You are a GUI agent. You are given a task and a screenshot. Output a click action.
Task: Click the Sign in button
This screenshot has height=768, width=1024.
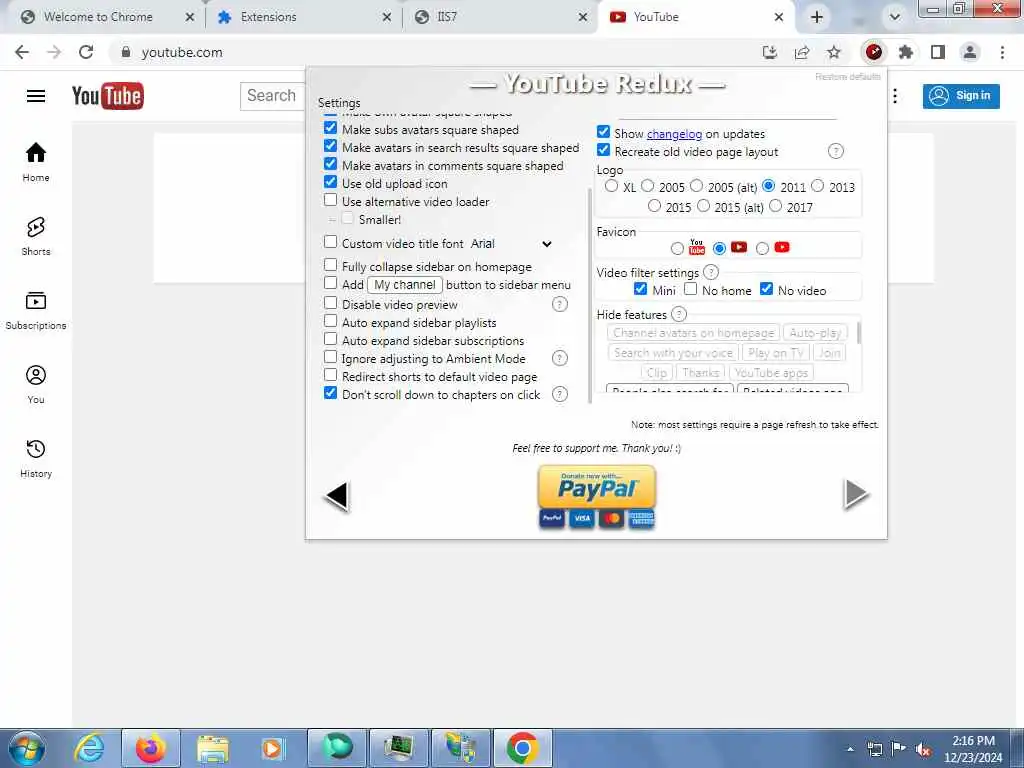coord(961,96)
